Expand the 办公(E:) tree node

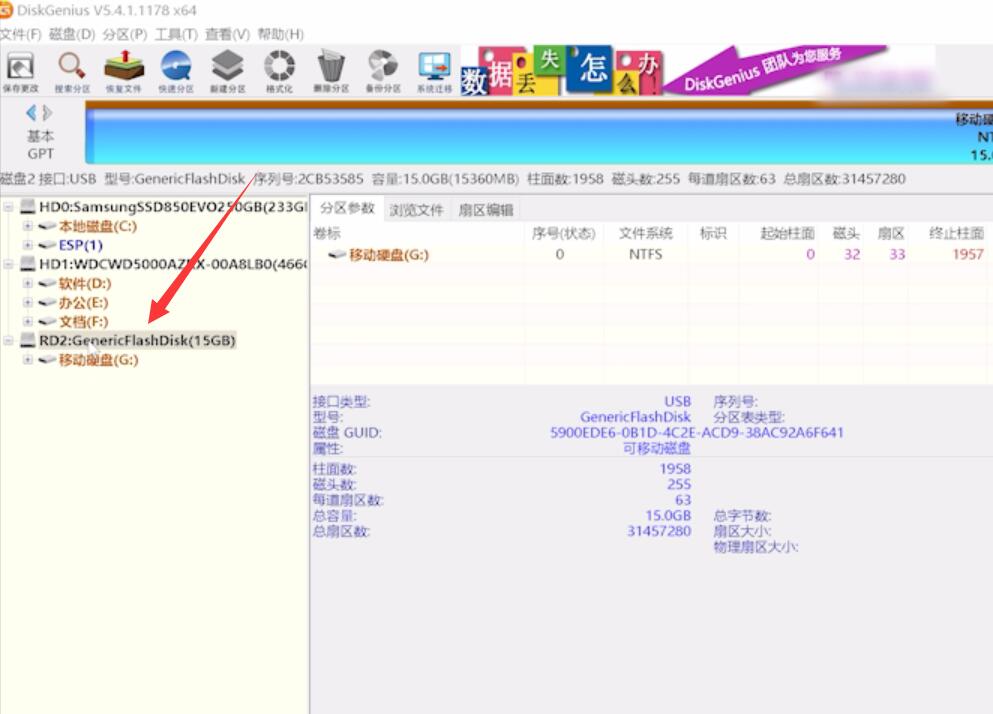27,302
